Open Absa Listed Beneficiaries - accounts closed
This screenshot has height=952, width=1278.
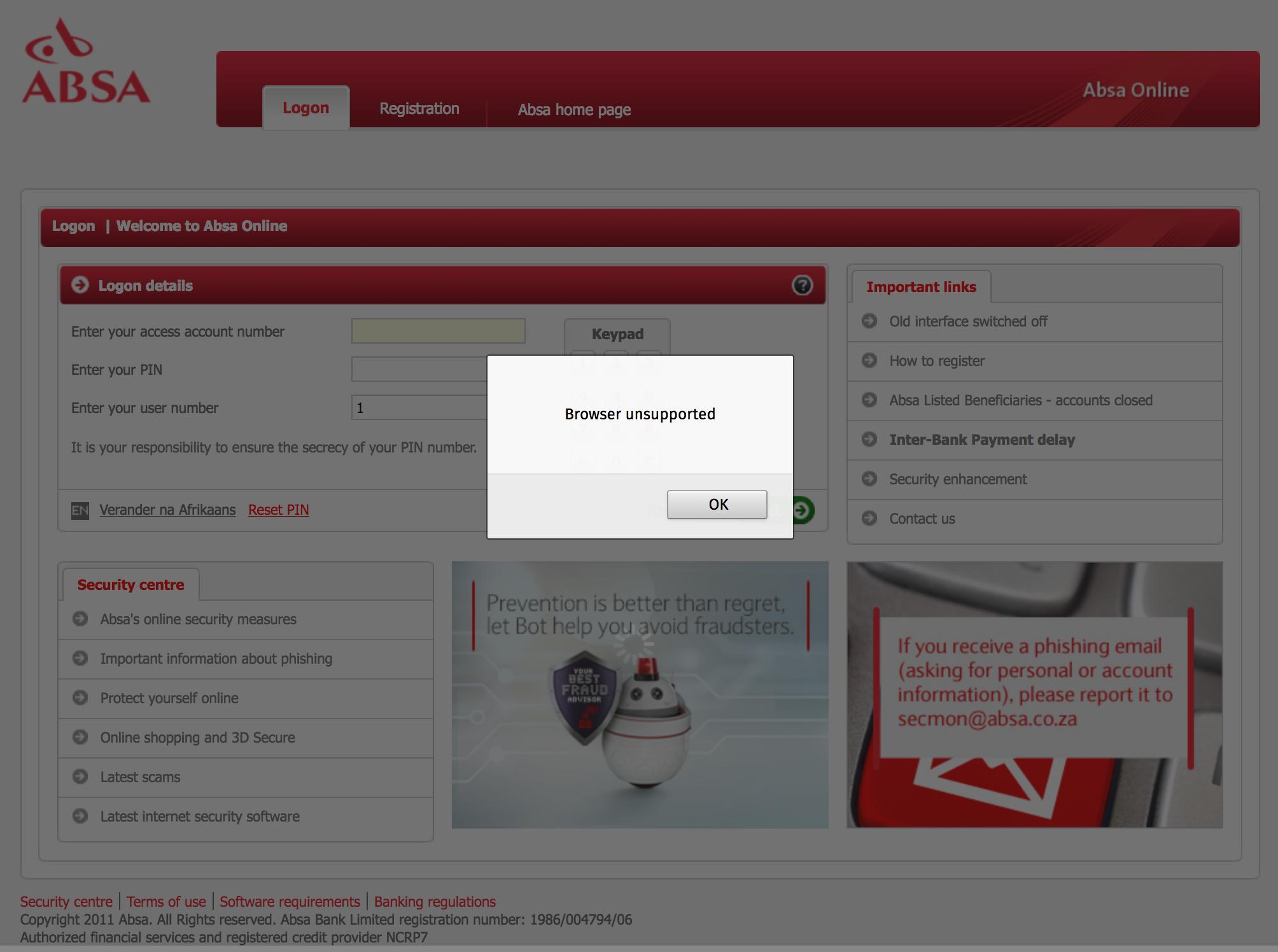[1021, 400]
